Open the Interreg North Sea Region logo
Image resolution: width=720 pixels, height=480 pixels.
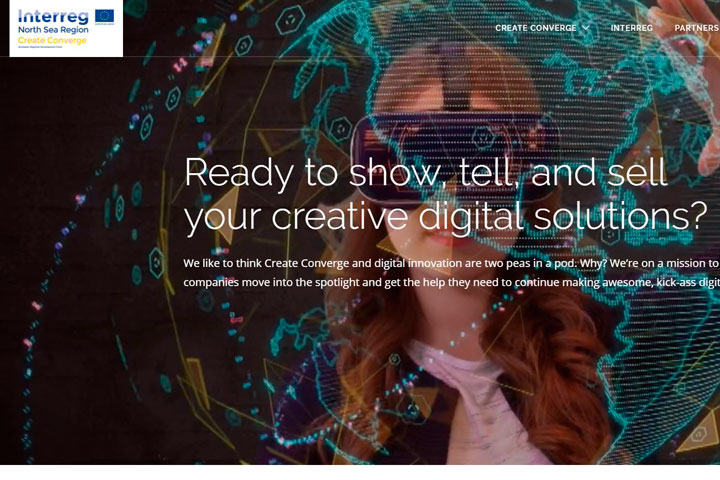point(66,28)
